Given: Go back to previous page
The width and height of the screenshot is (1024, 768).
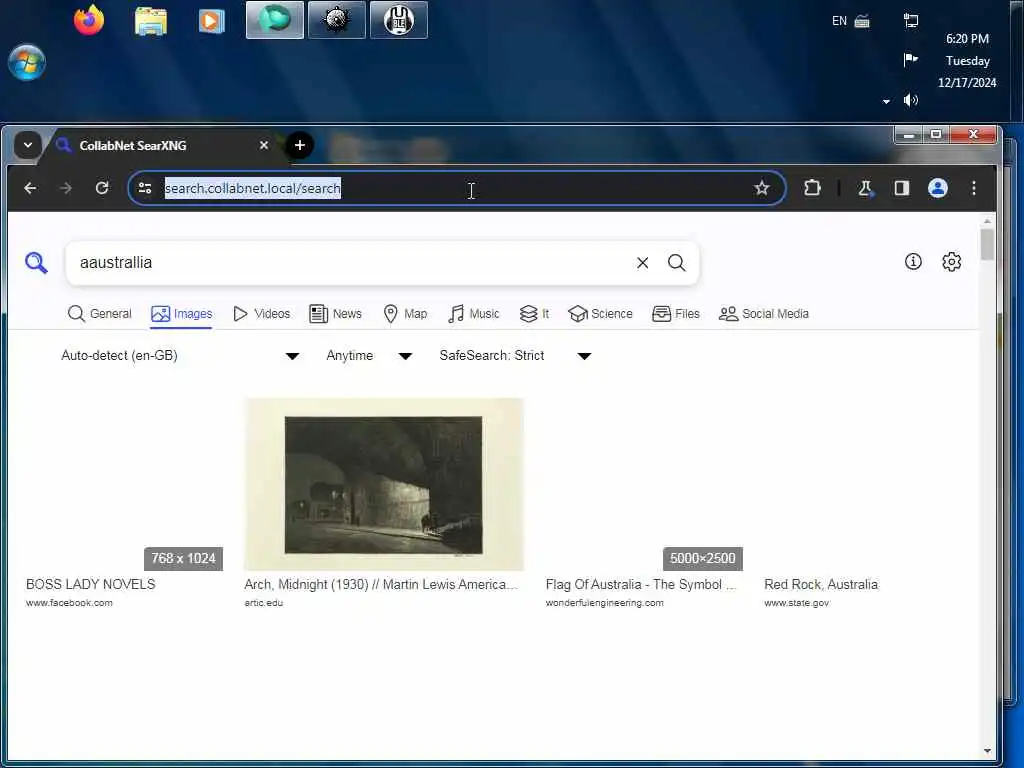Looking at the screenshot, I should coord(30,188).
